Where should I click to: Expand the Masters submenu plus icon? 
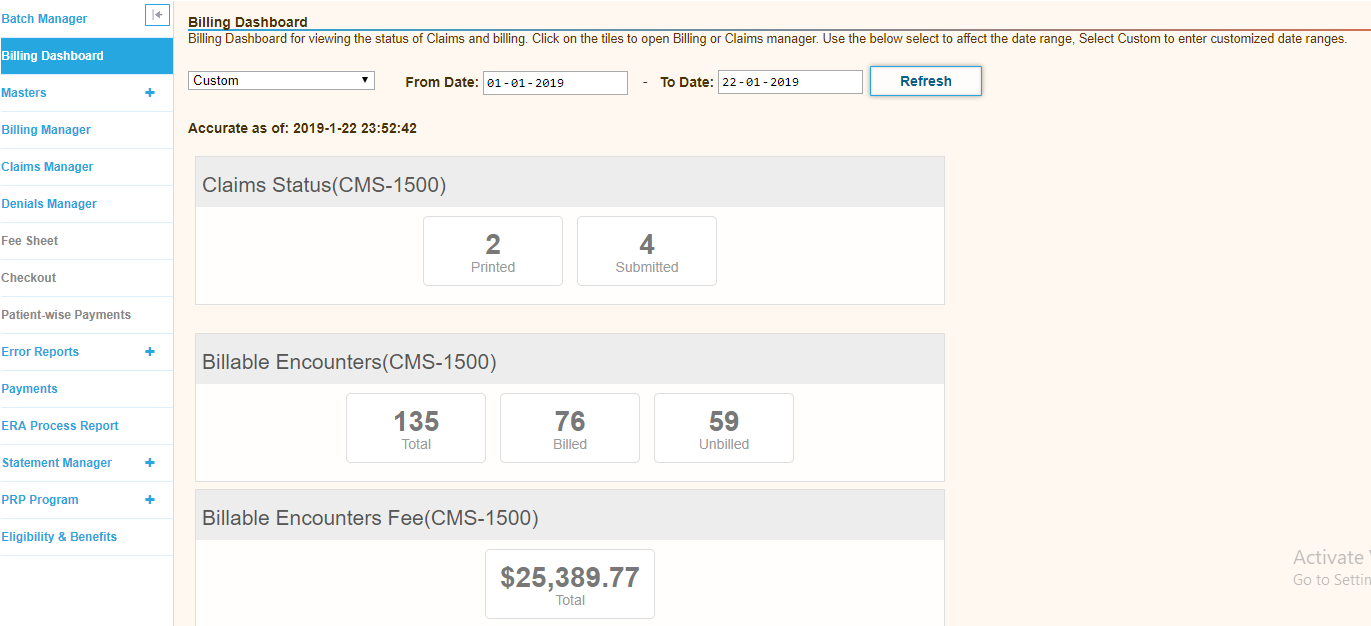[x=150, y=93]
